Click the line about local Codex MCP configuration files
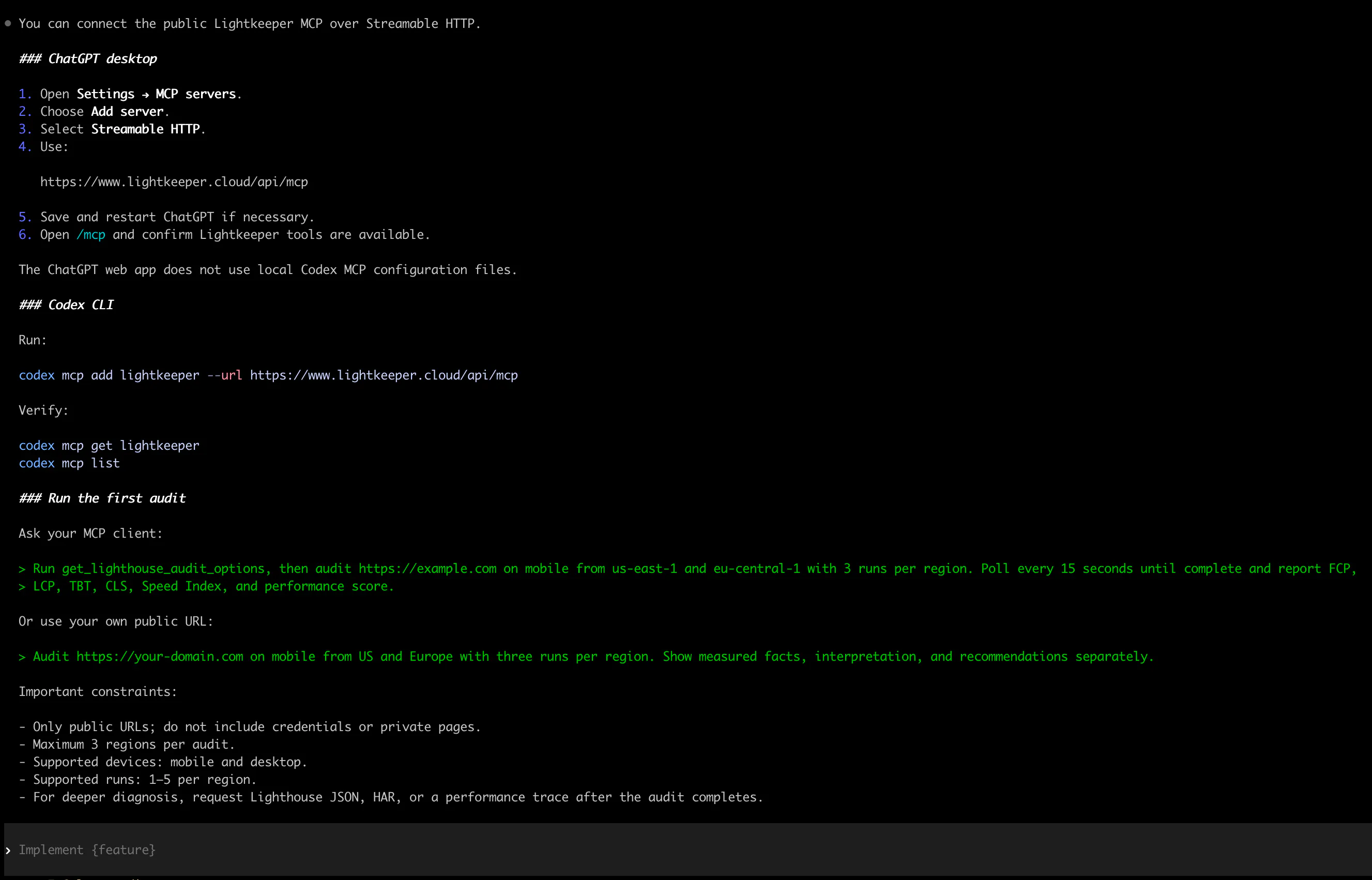The image size is (1372, 880). [268, 270]
